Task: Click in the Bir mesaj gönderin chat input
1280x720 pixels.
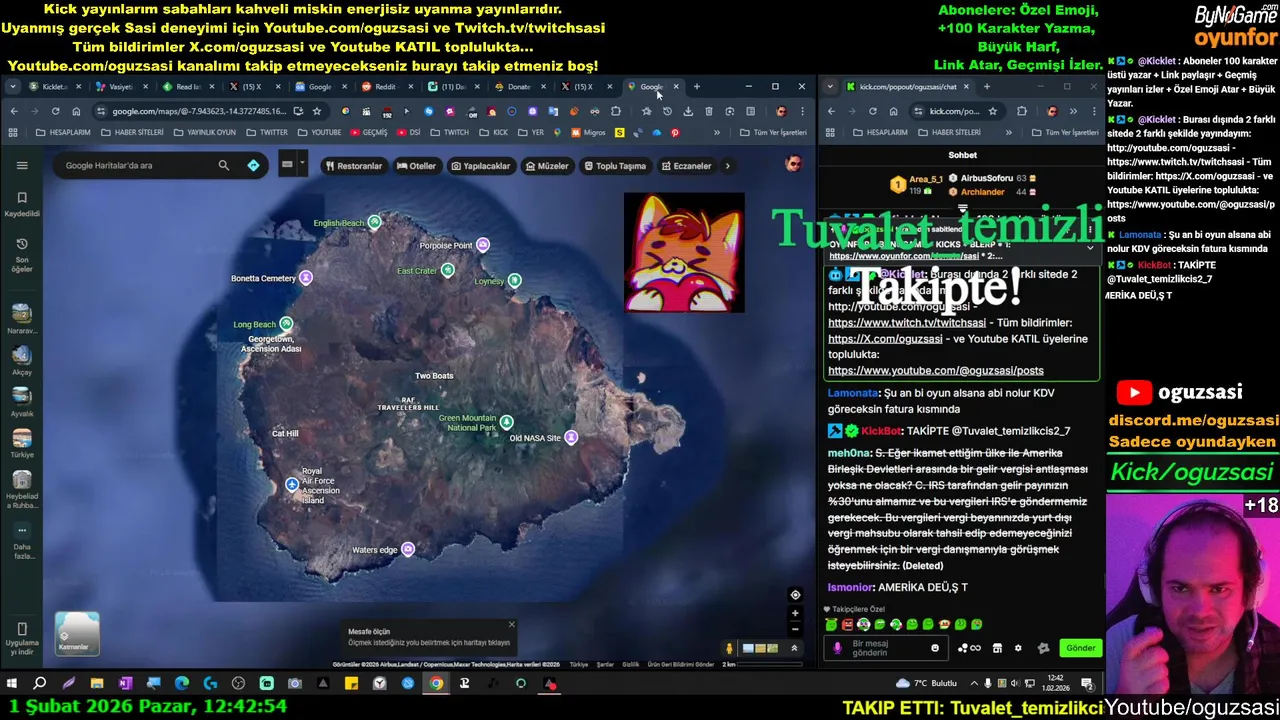Action: tap(885, 648)
